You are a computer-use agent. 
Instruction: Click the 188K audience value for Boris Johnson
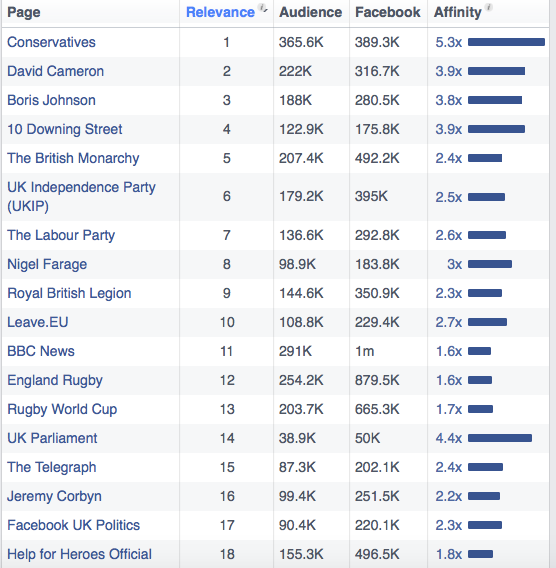(295, 100)
